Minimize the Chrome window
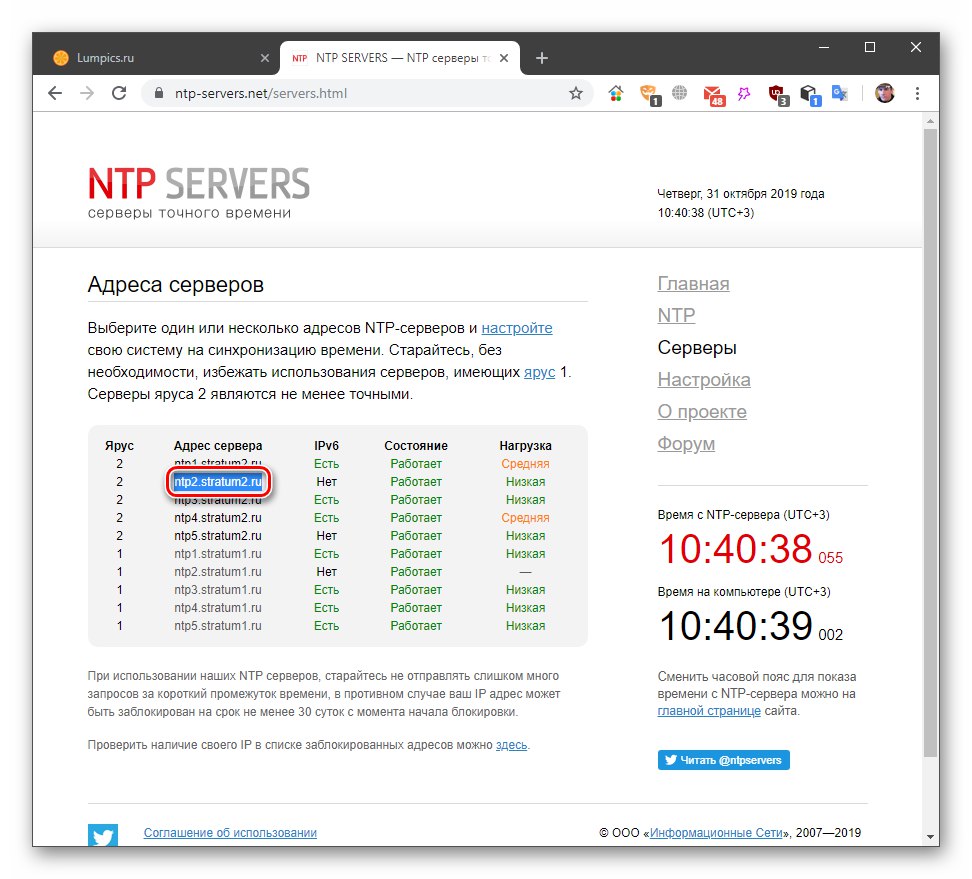The height and width of the screenshot is (879, 972). [824, 47]
